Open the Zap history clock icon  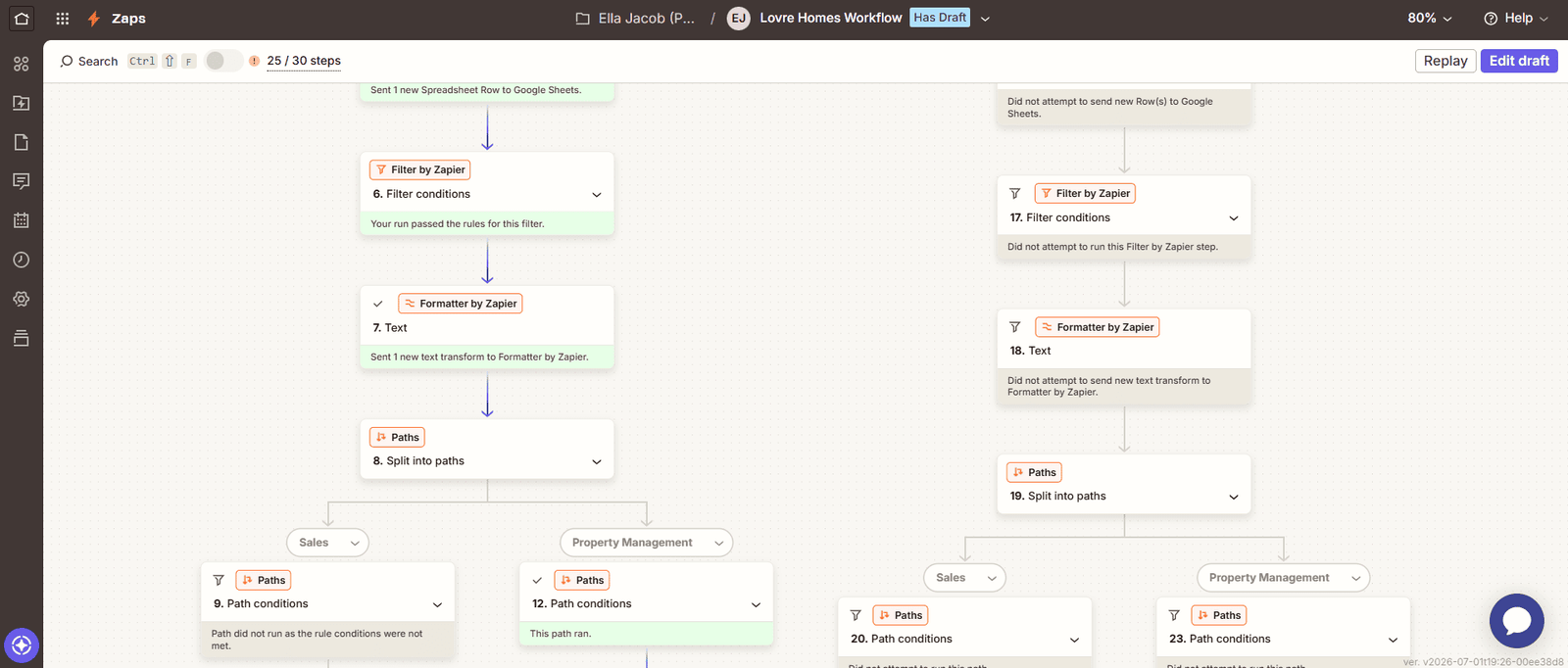click(22, 260)
